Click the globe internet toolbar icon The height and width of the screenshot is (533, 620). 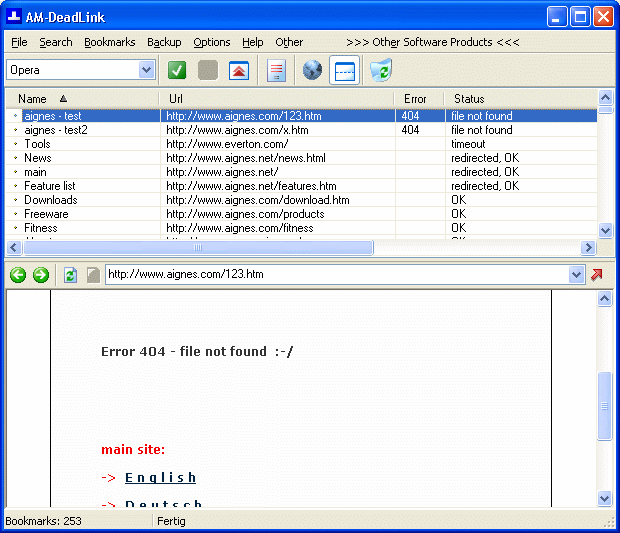coord(312,70)
